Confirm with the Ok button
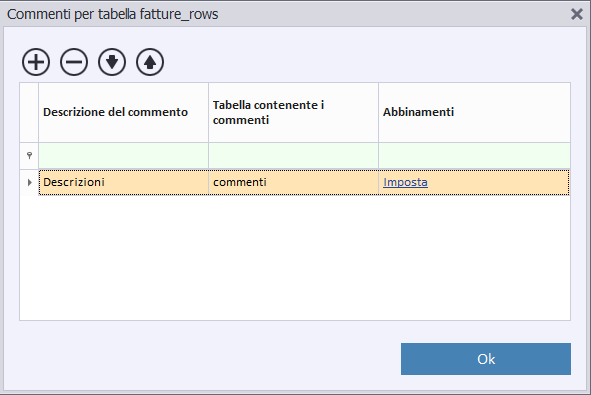 coord(485,359)
